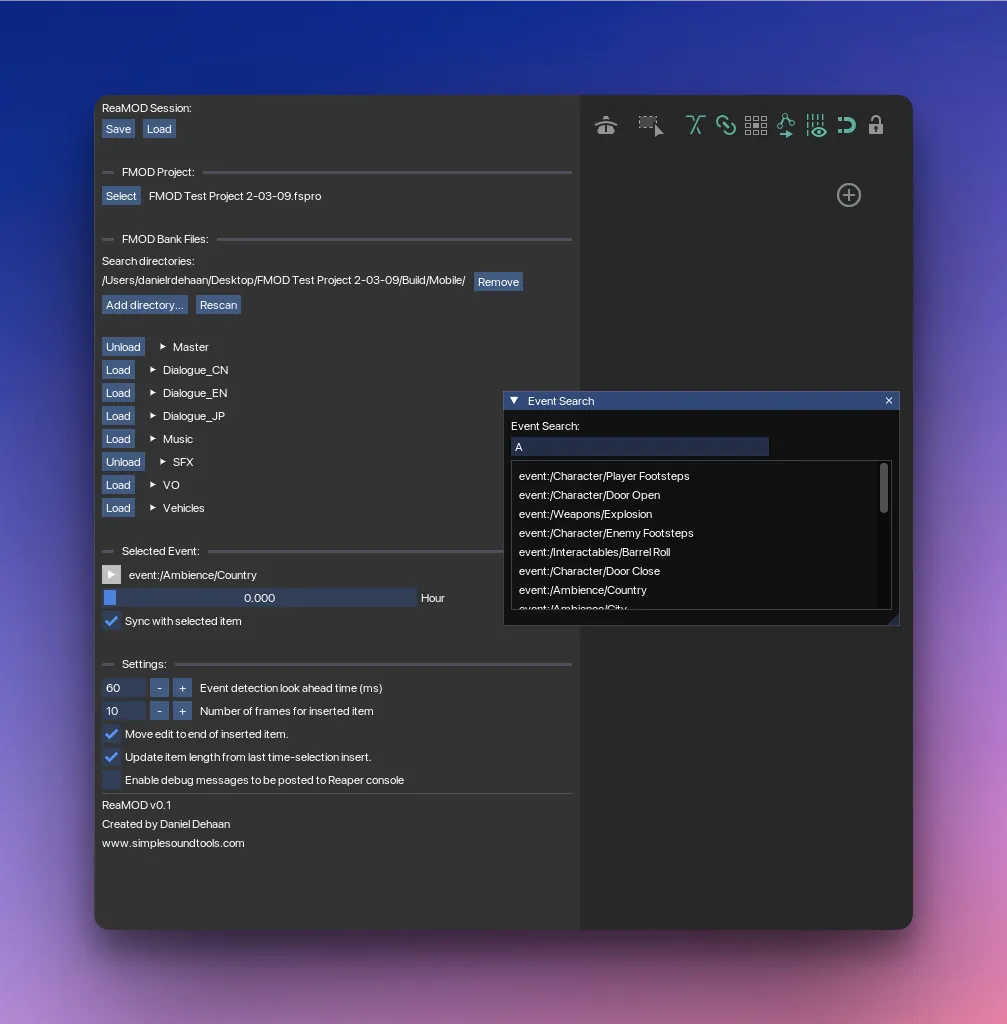Image resolution: width=1007 pixels, height=1024 pixels.
Task: Decrease event detection look ahead time
Action: [159, 688]
